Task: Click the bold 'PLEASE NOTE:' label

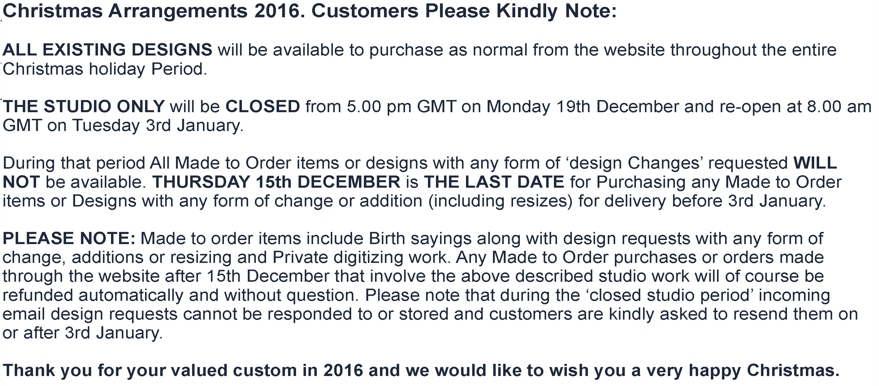Action: [x=69, y=239]
